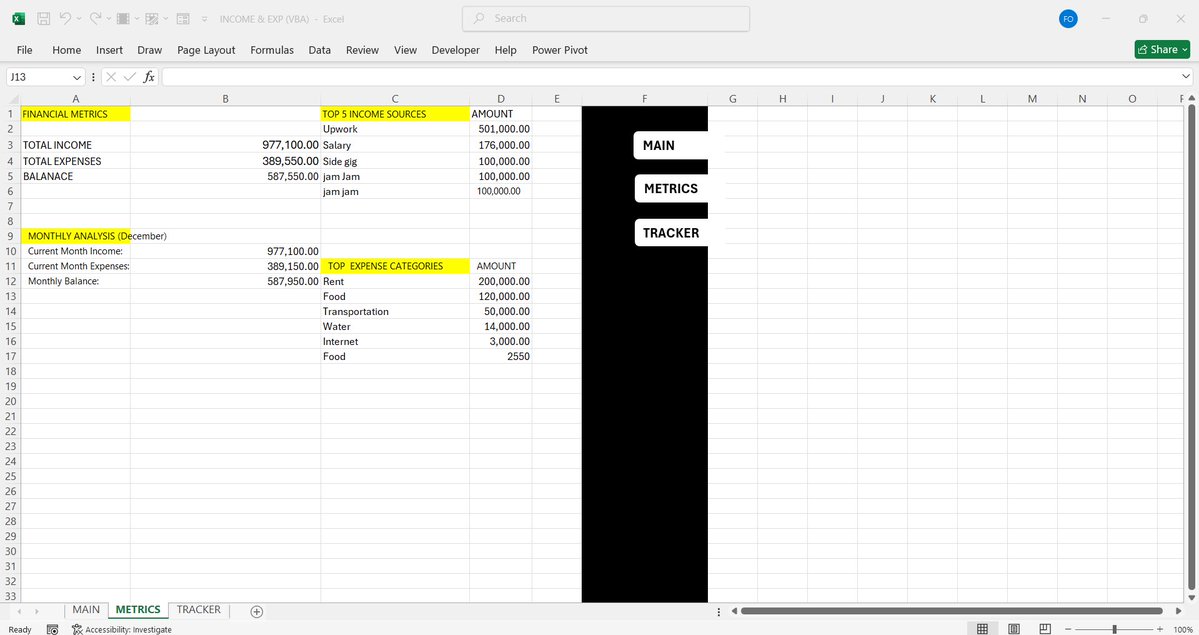The image size is (1199, 635).
Task: Click the borders icon in quick access toolbar
Action: [122, 18]
